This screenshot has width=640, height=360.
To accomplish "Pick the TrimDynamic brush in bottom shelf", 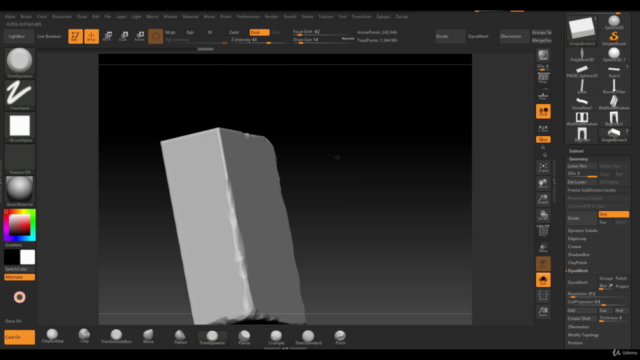I will pyautogui.click(x=212, y=337).
